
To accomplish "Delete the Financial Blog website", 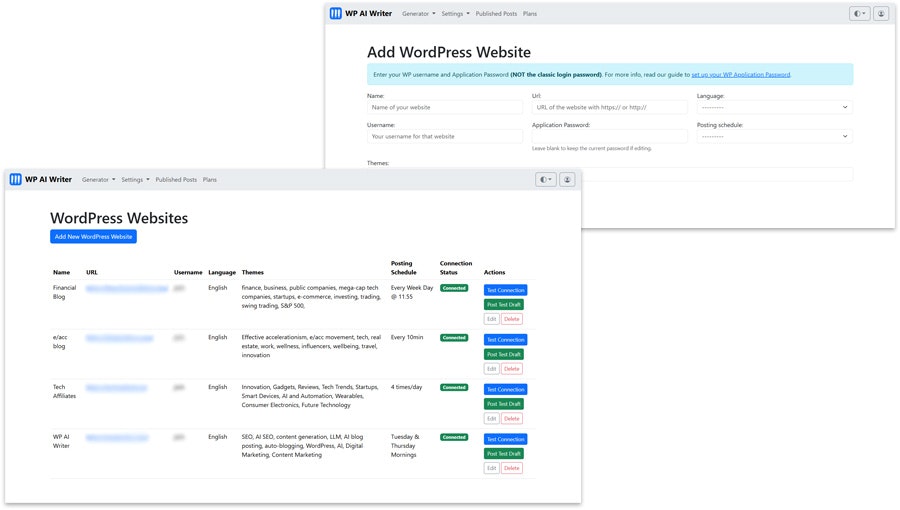I will [511, 319].
